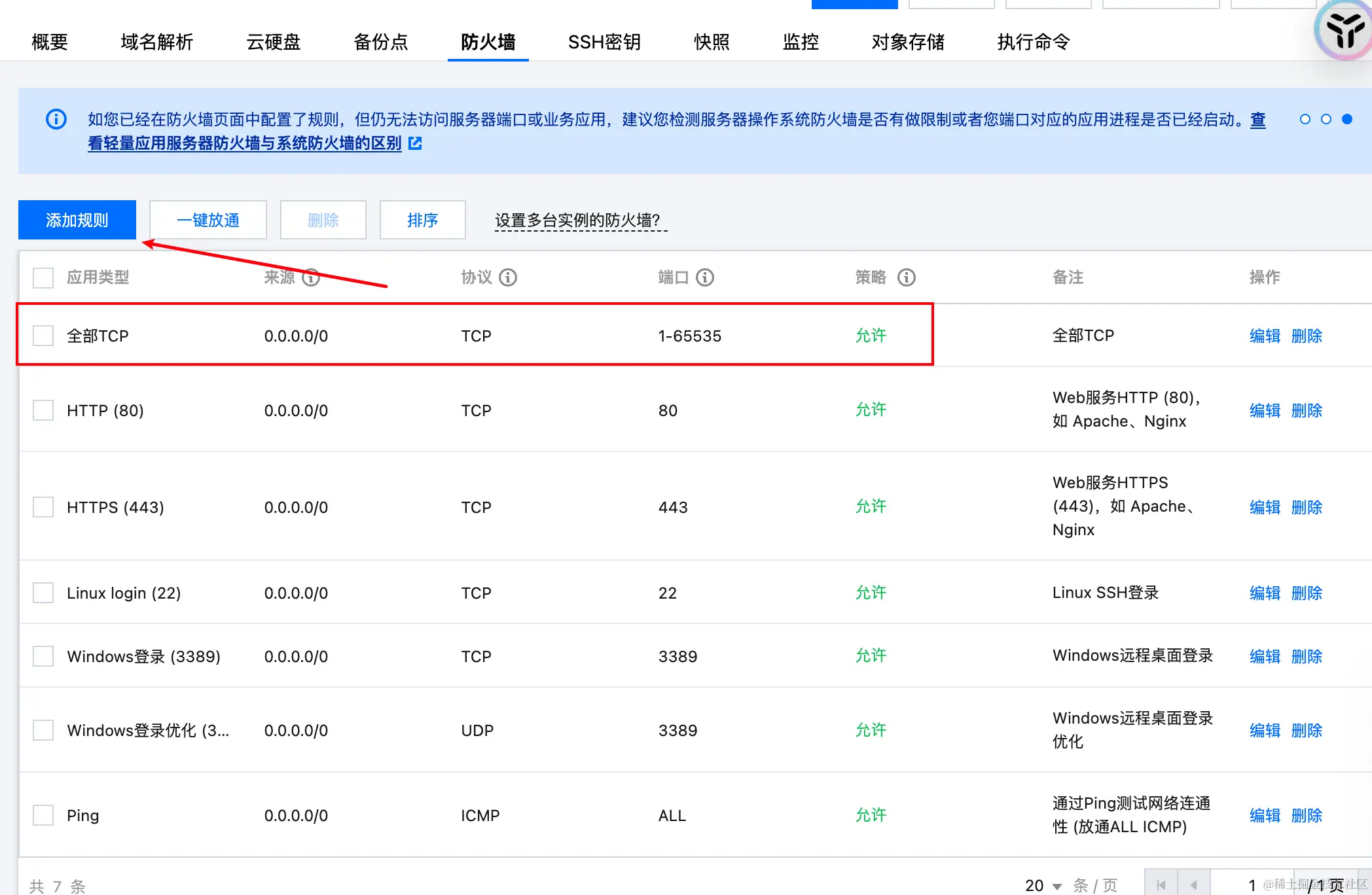Select third banner carousel dot

[x=1347, y=119]
